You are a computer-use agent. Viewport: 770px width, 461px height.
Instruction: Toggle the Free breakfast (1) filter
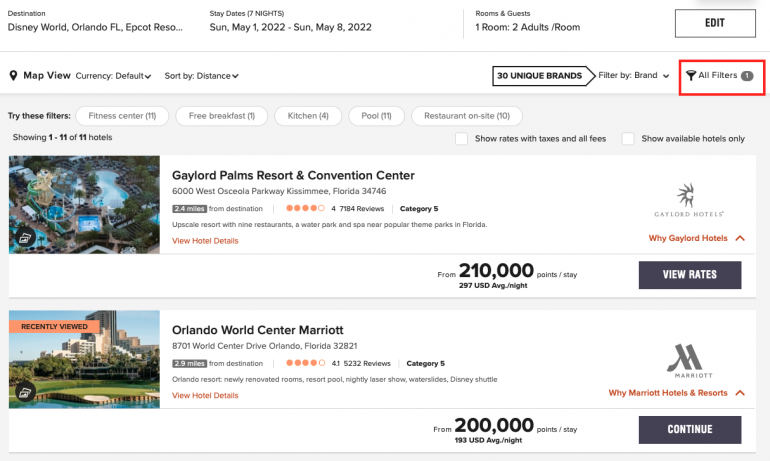[221, 116]
